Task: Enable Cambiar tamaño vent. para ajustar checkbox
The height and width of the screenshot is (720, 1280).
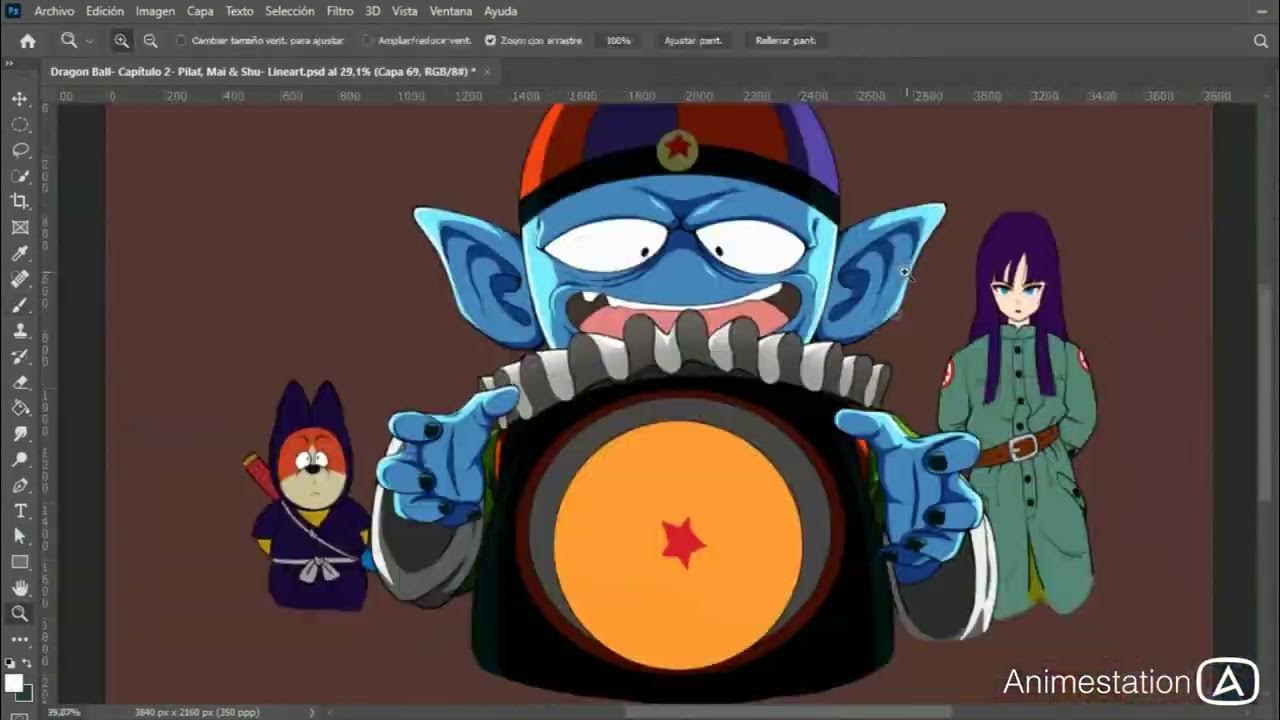Action: 181,41
